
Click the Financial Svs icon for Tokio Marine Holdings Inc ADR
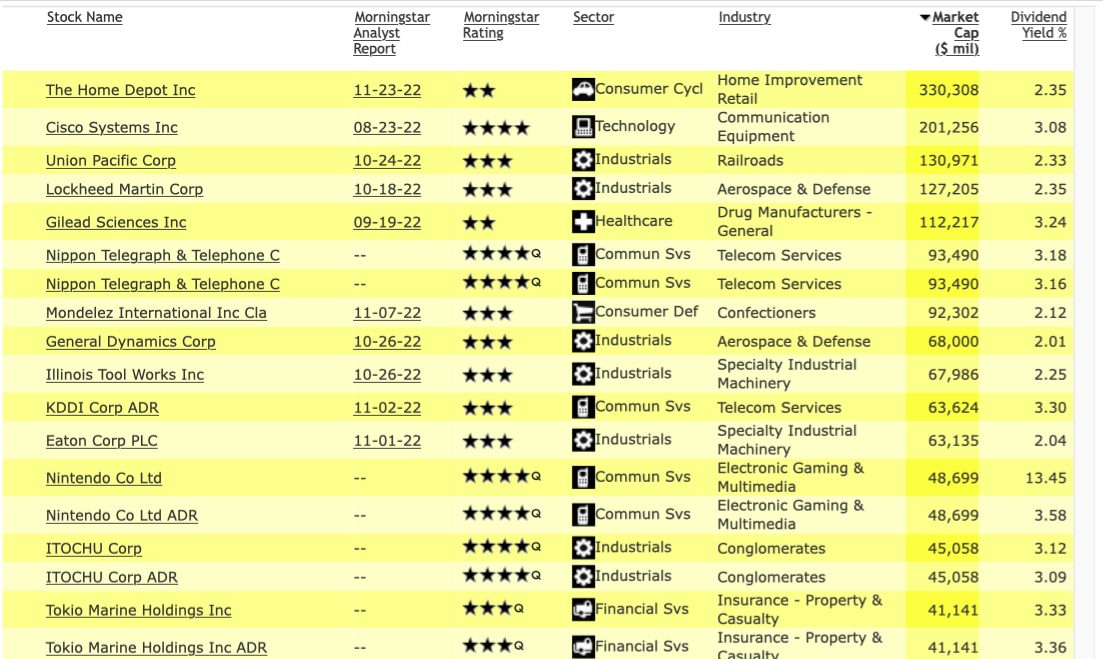coord(583,647)
